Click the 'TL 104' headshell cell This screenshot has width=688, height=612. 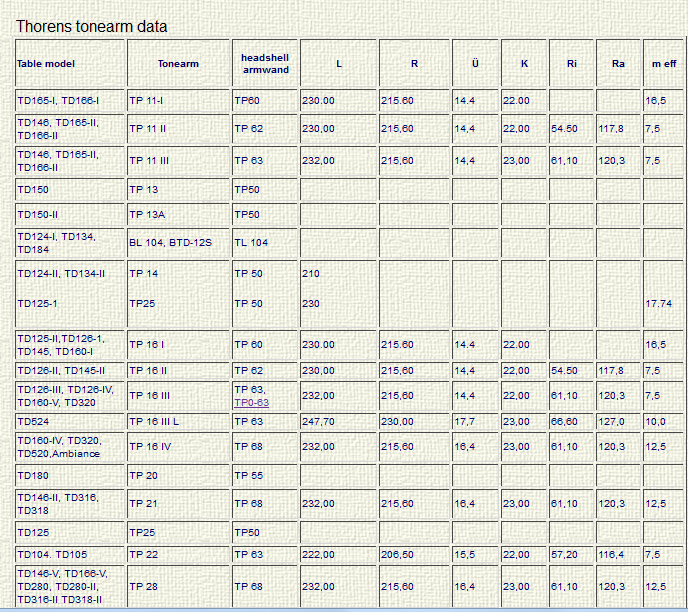[x=251, y=242]
